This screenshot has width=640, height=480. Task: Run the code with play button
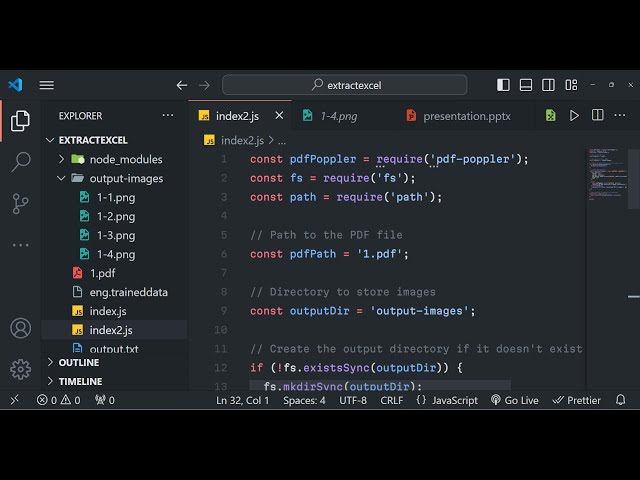click(574, 116)
